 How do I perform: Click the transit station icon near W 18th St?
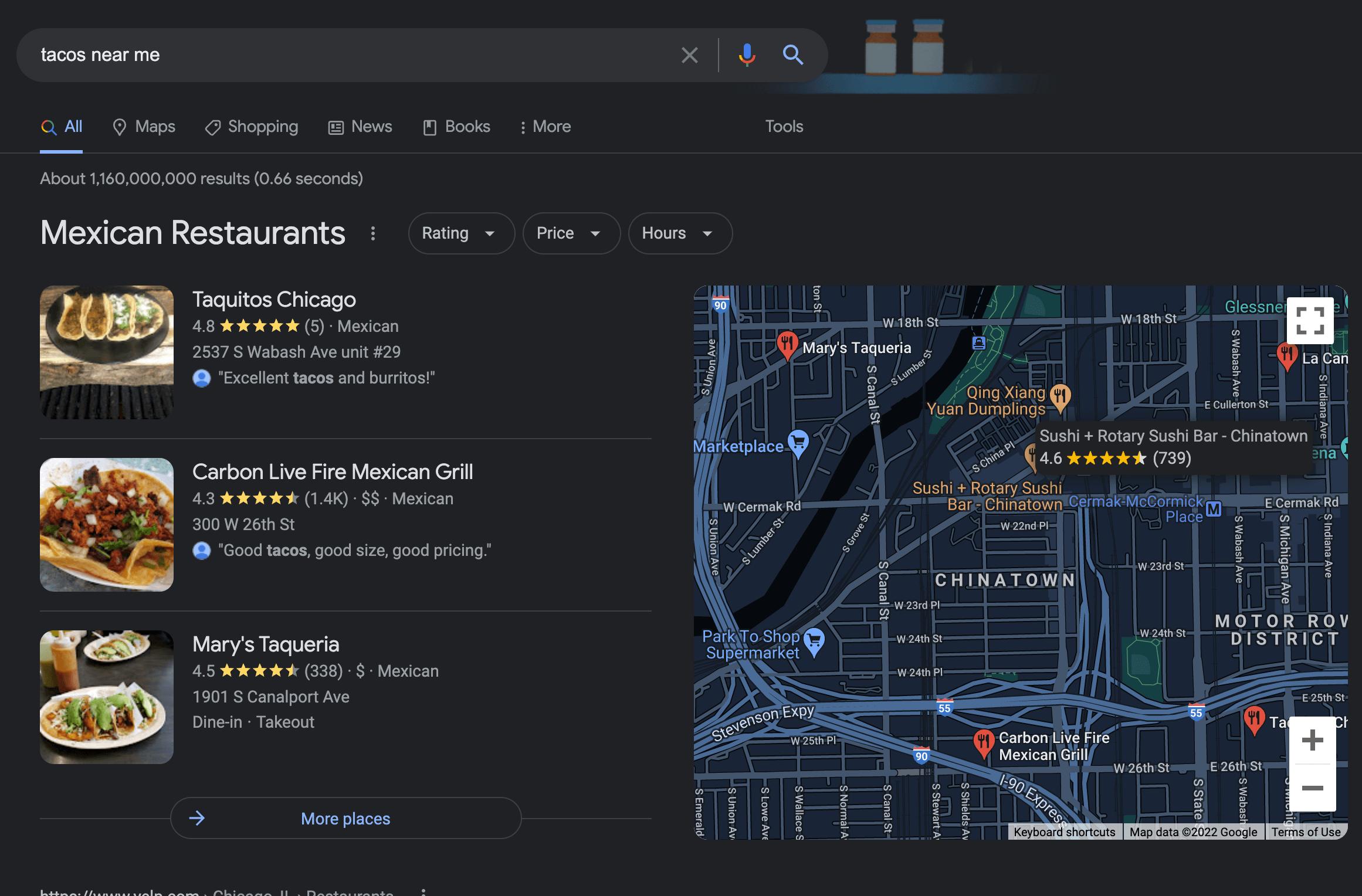[979, 342]
